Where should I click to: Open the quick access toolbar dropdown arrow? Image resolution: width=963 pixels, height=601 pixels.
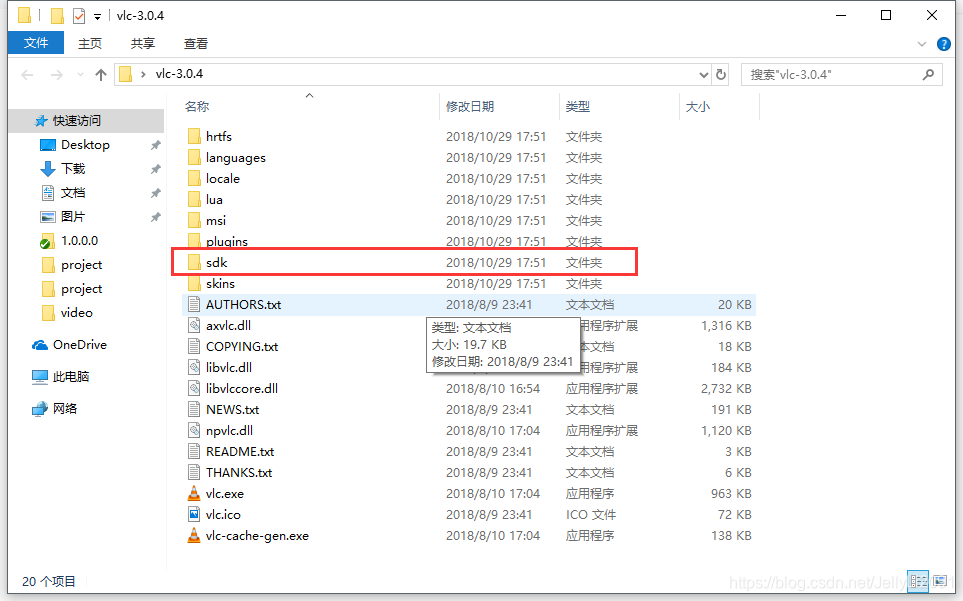97,17
